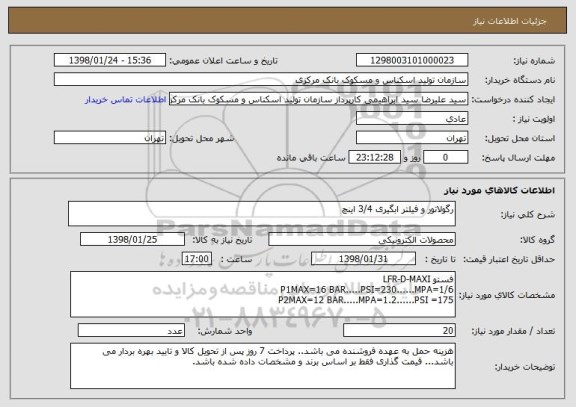Click the header title جزئیات اطلاعات نیاز
The width and height of the screenshot is (576, 407).
click(x=509, y=21)
